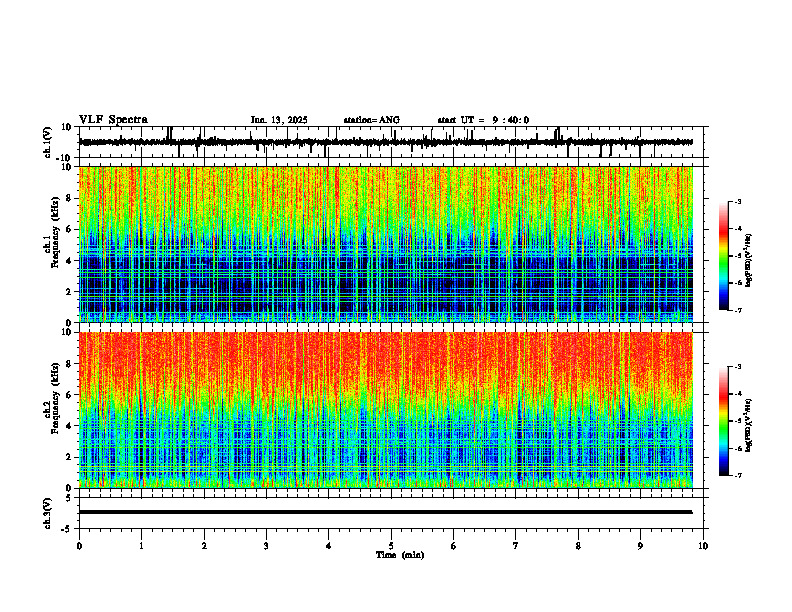Click the "ch.1(V)" waveform axis label
Viewport: 792px width, 612px height.
click(x=48, y=142)
